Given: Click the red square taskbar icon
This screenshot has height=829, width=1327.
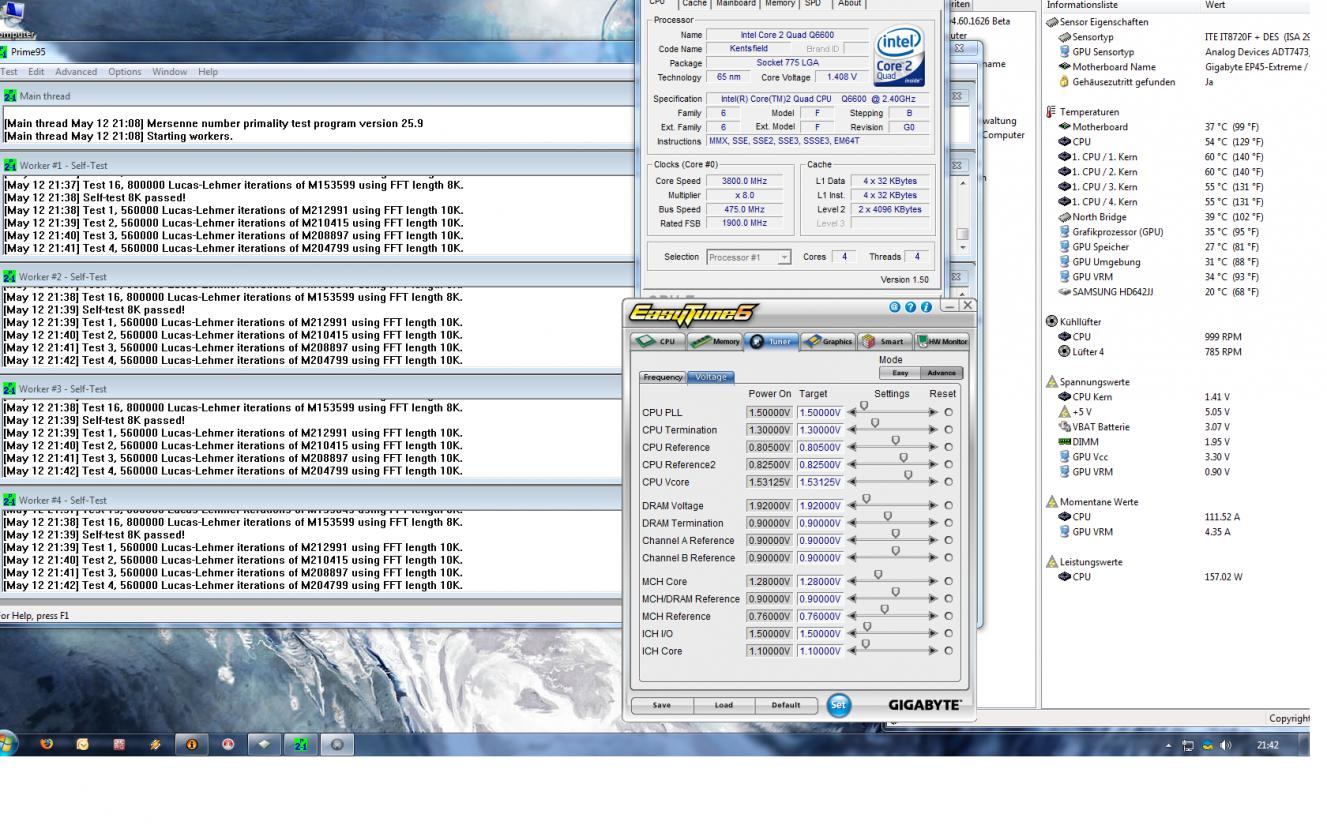Looking at the screenshot, I should 119,744.
